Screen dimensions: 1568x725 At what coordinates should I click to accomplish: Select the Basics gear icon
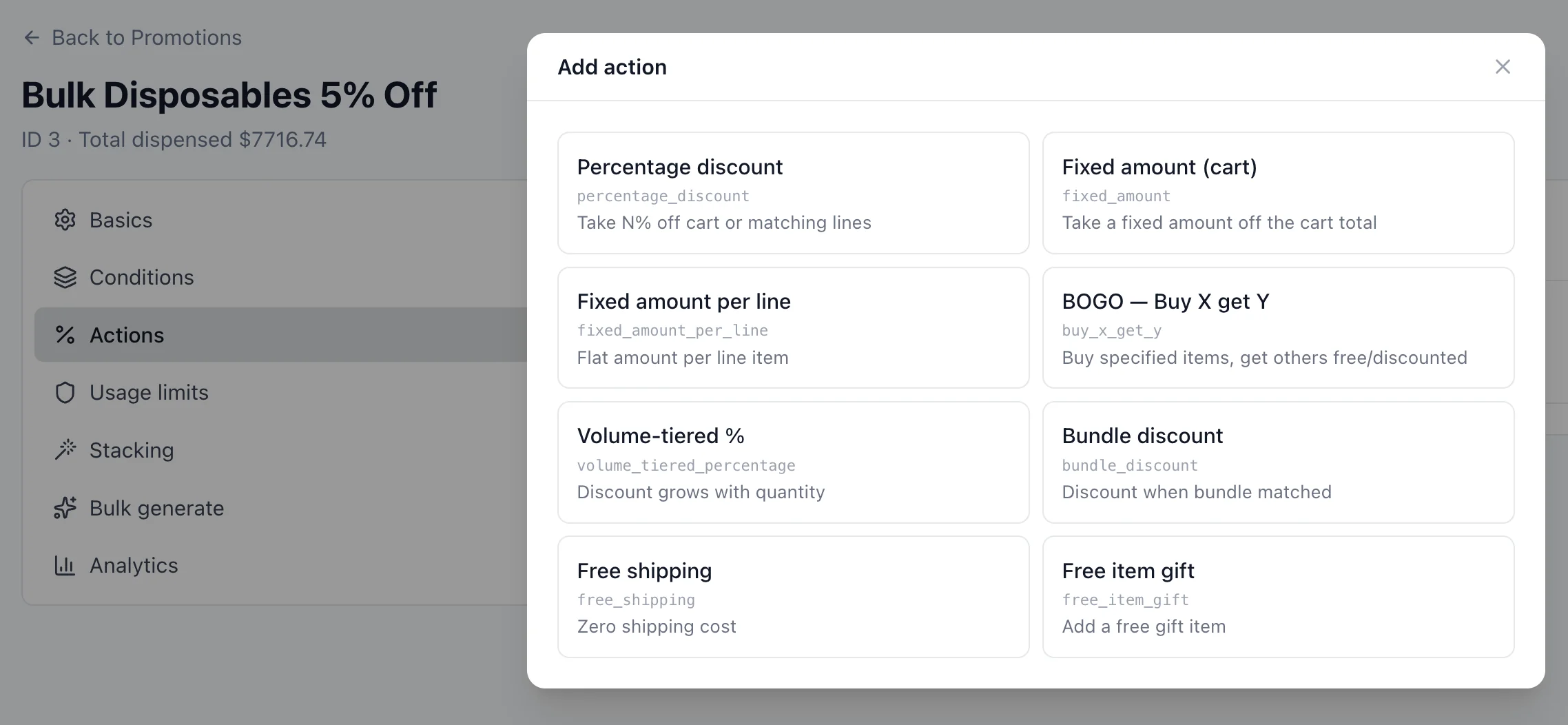[x=65, y=219]
